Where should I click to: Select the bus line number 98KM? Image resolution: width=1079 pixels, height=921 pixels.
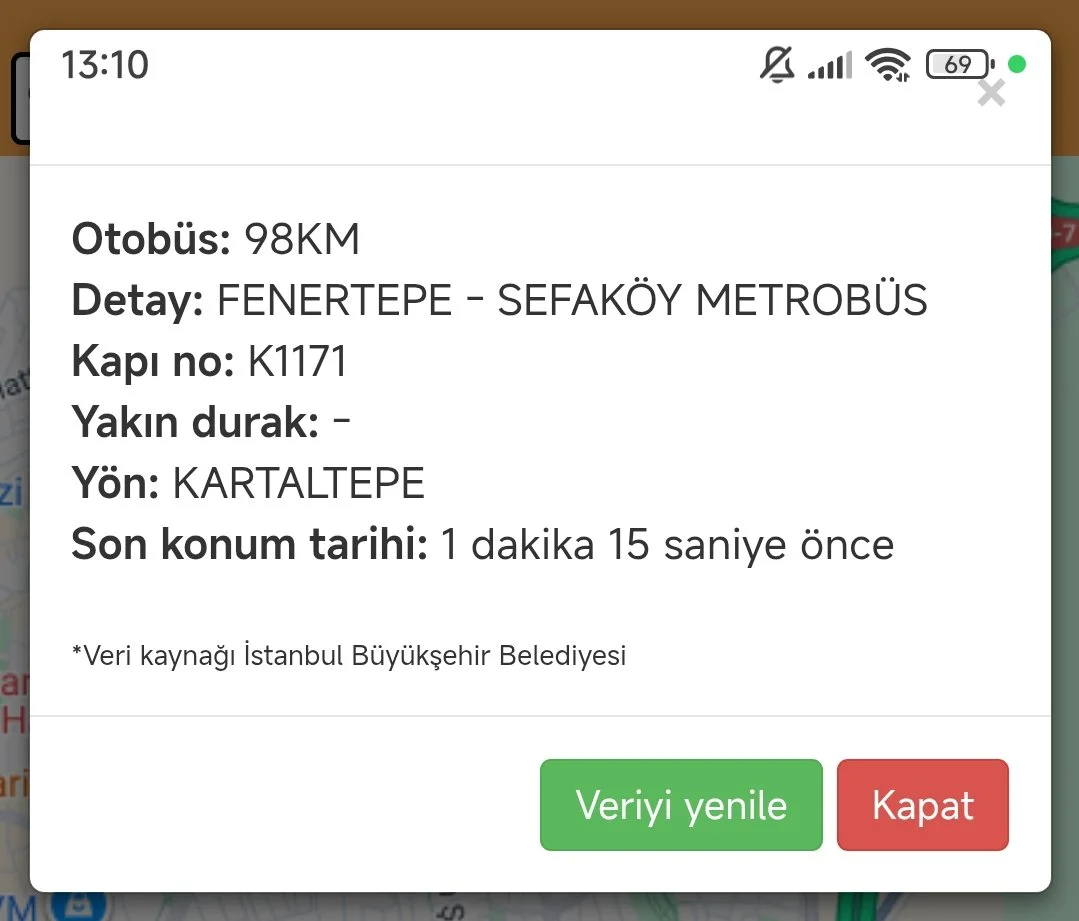pos(302,240)
